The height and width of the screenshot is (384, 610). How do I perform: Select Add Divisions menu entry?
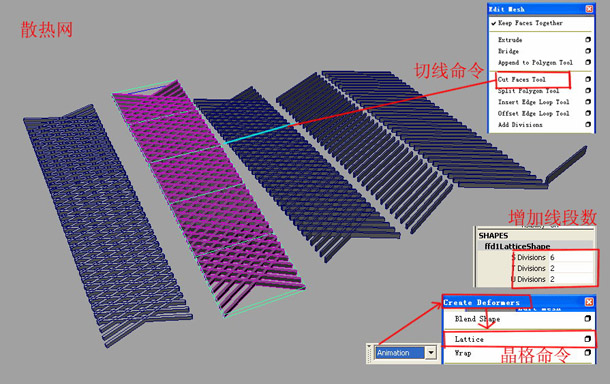520,124
